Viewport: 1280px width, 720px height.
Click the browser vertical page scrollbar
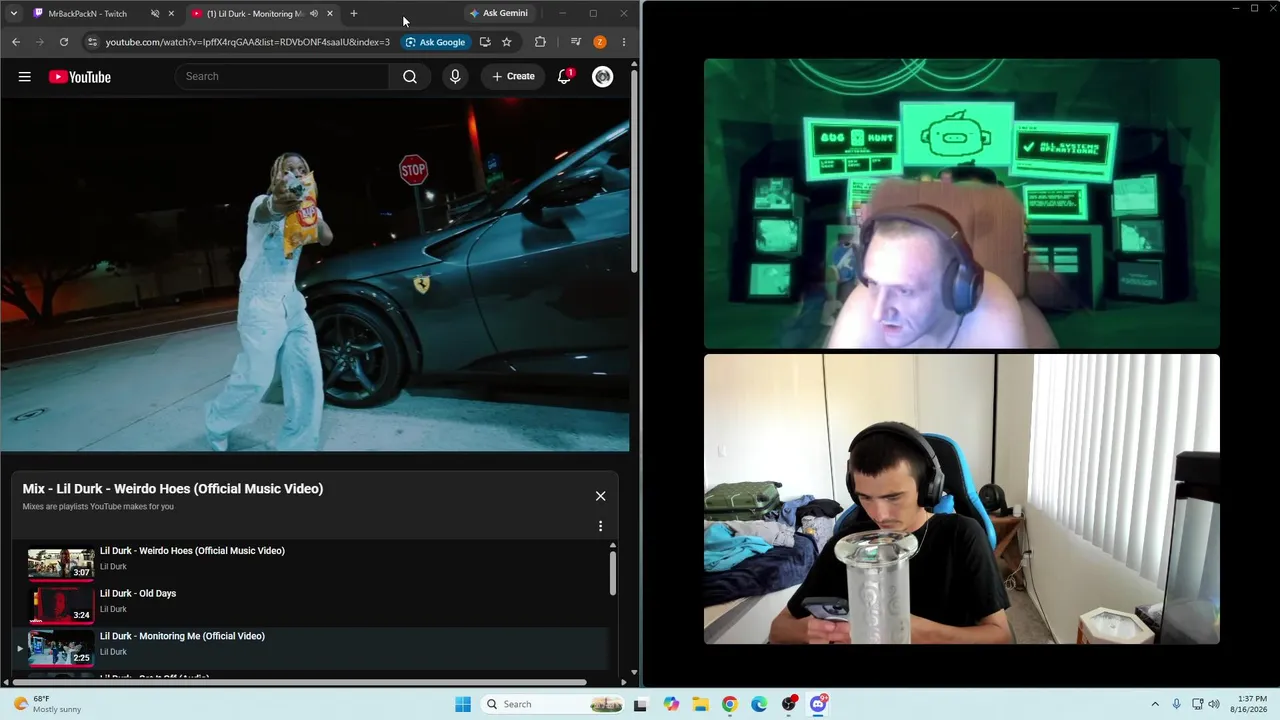(x=634, y=170)
